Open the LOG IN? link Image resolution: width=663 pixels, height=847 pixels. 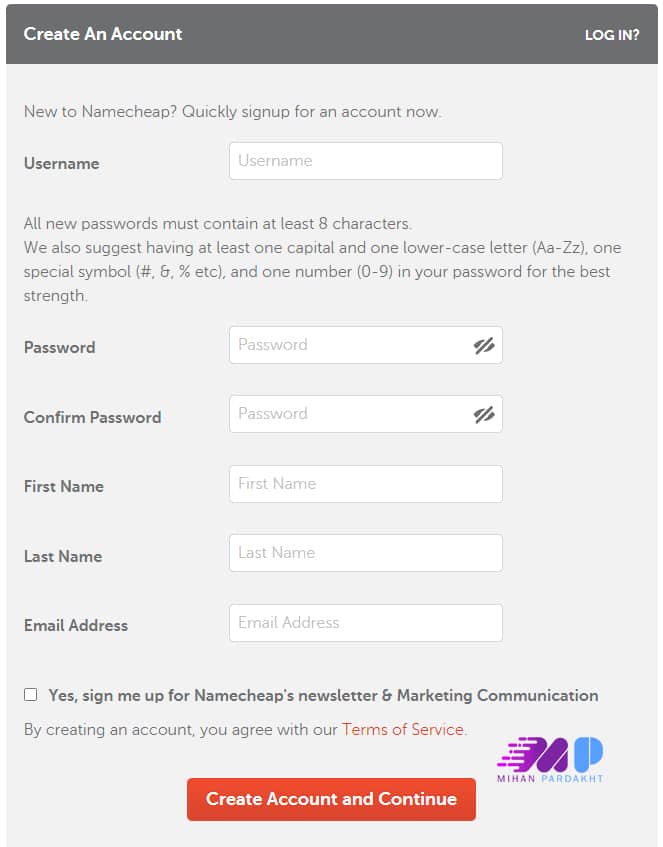611,34
